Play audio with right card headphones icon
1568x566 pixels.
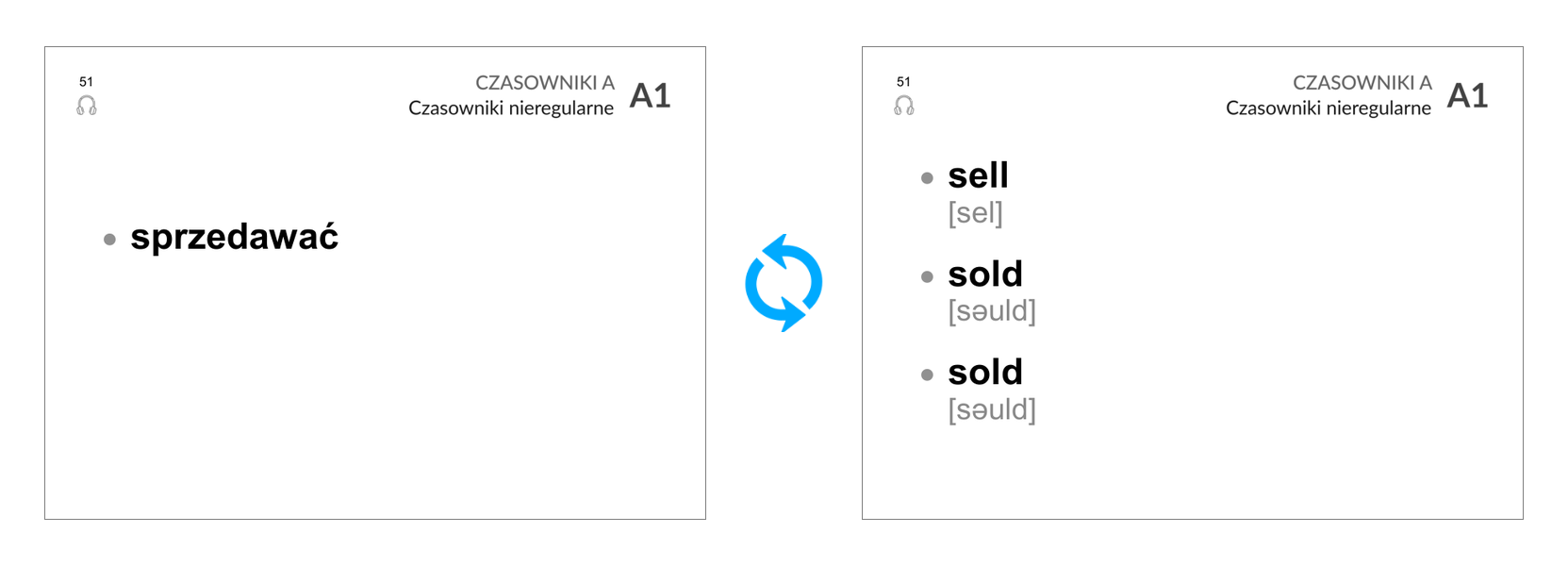click(904, 105)
